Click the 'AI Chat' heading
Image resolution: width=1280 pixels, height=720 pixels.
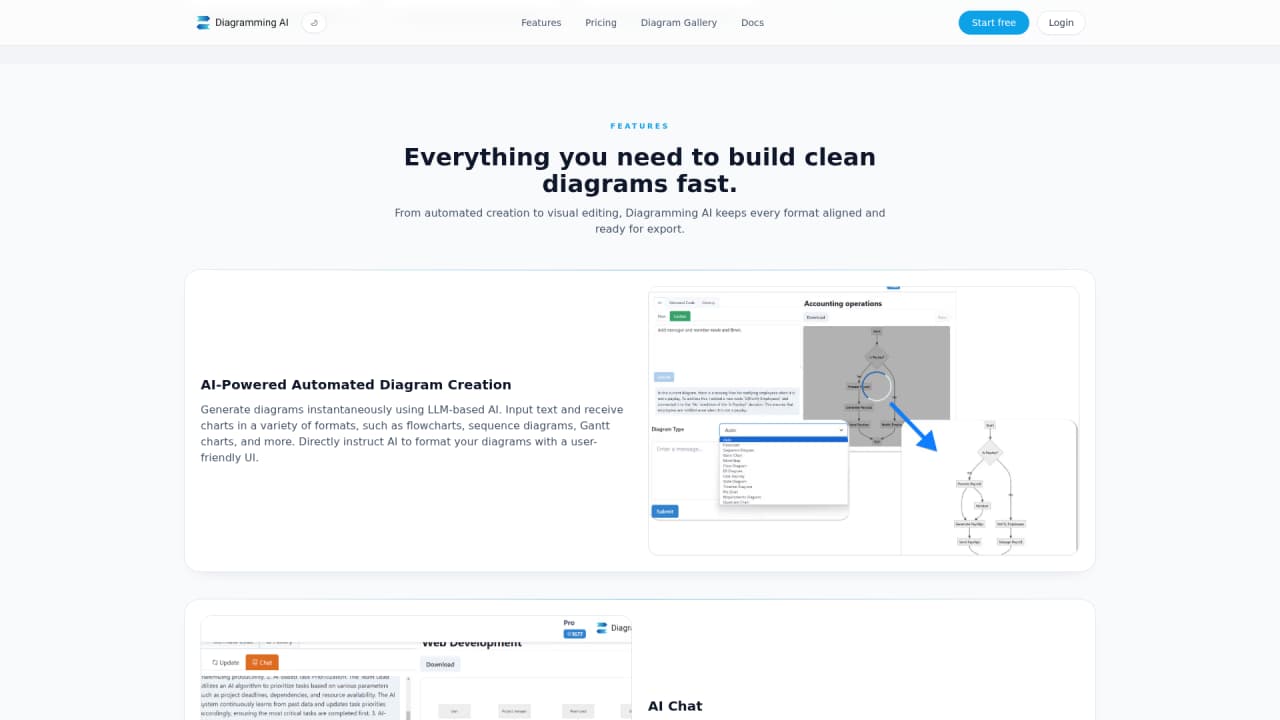click(x=675, y=706)
